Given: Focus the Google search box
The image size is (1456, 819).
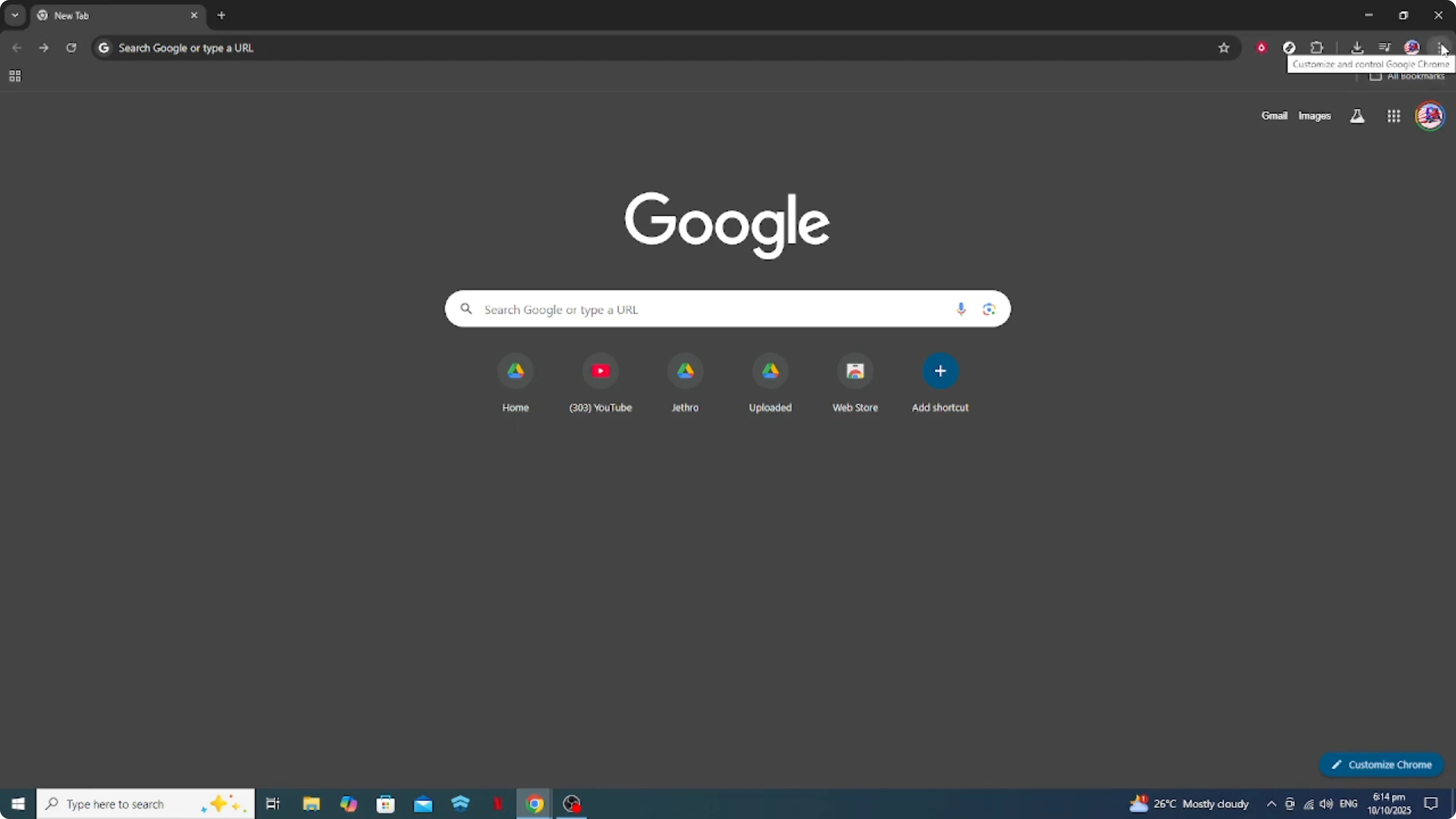Looking at the screenshot, I should point(728,309).
